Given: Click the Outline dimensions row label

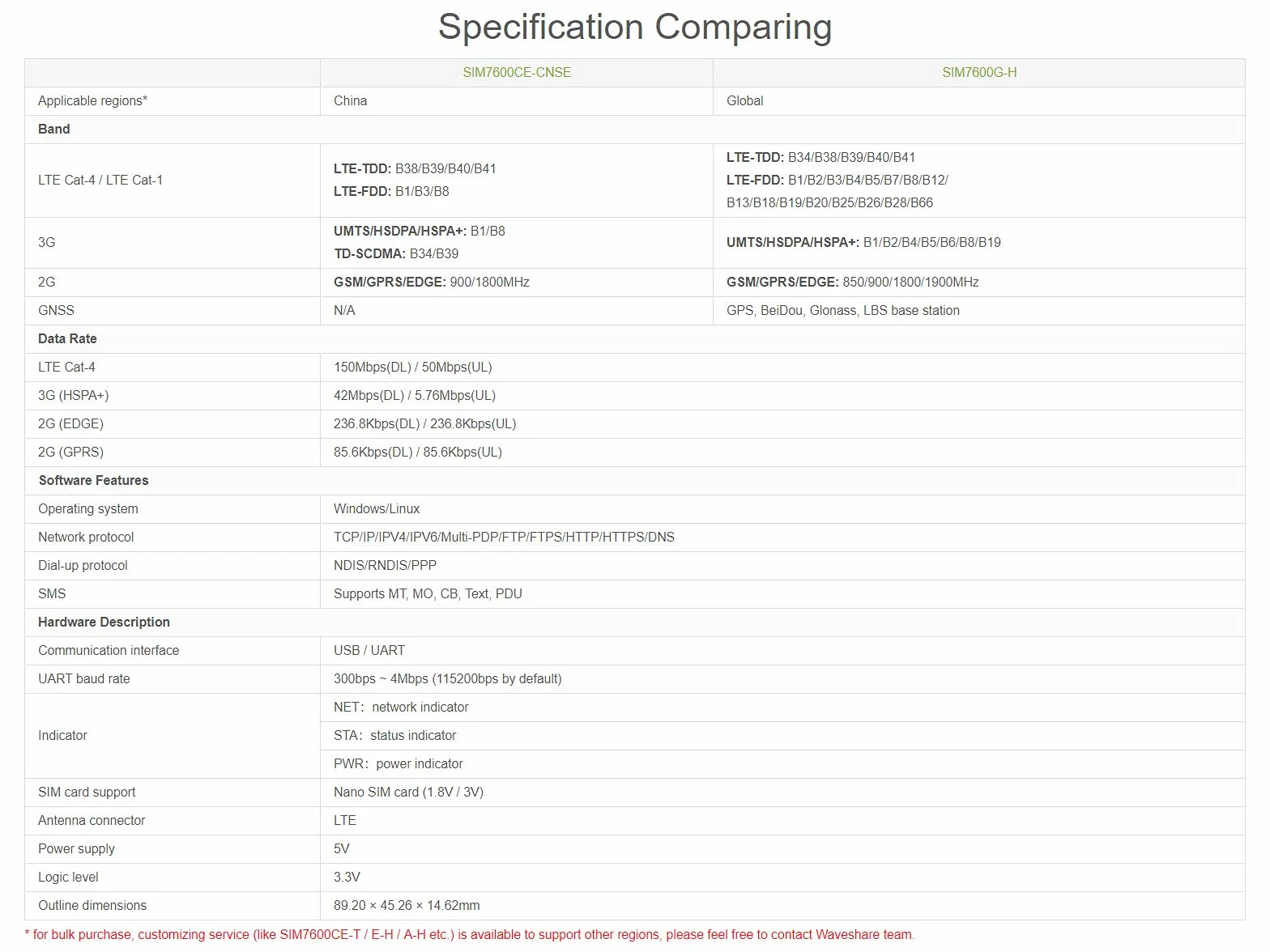Looking at the screenshot, I should [x=92, y=905].
